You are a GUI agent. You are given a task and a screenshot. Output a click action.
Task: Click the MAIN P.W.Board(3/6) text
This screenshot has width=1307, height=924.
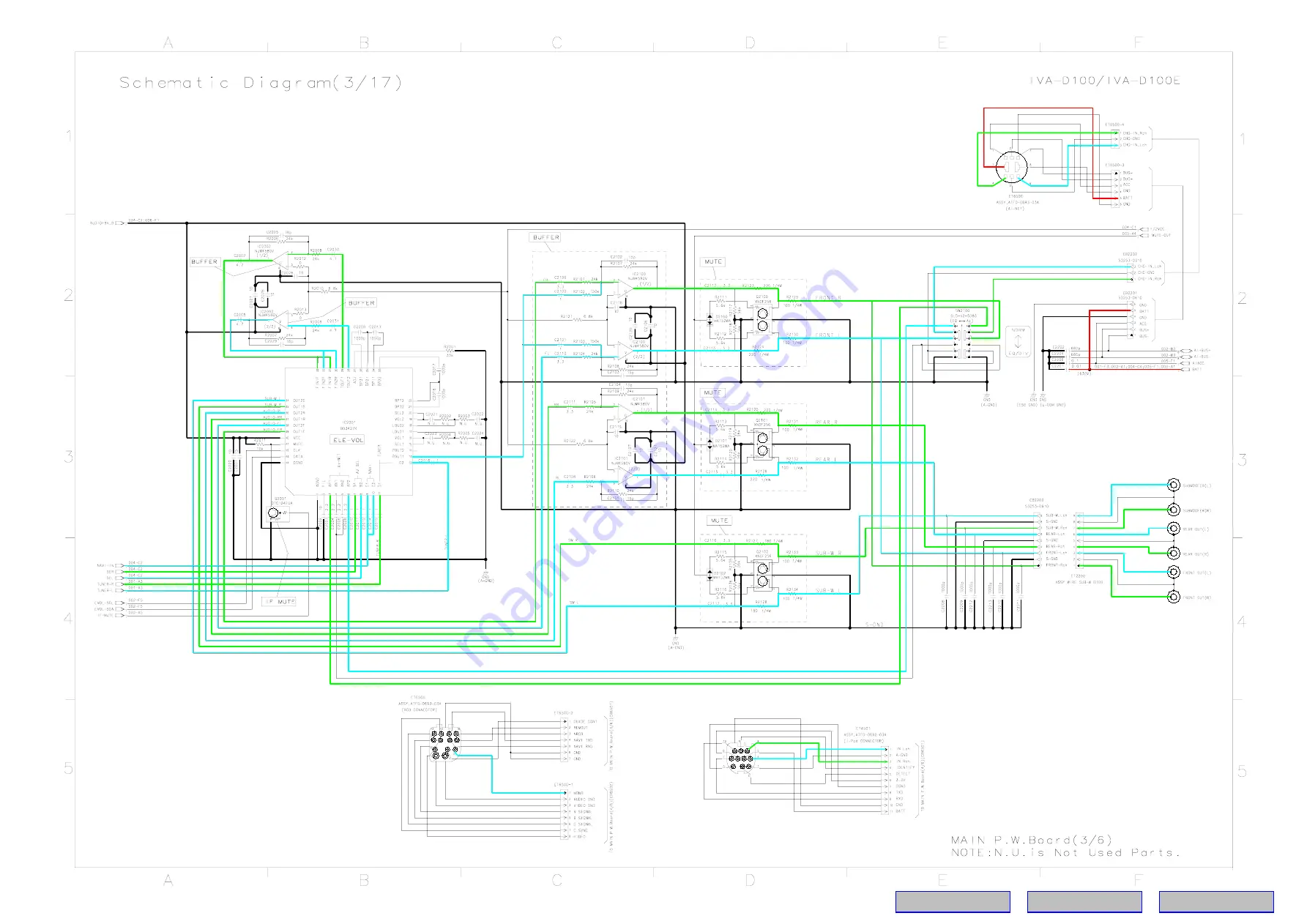tap(1031, 840)
